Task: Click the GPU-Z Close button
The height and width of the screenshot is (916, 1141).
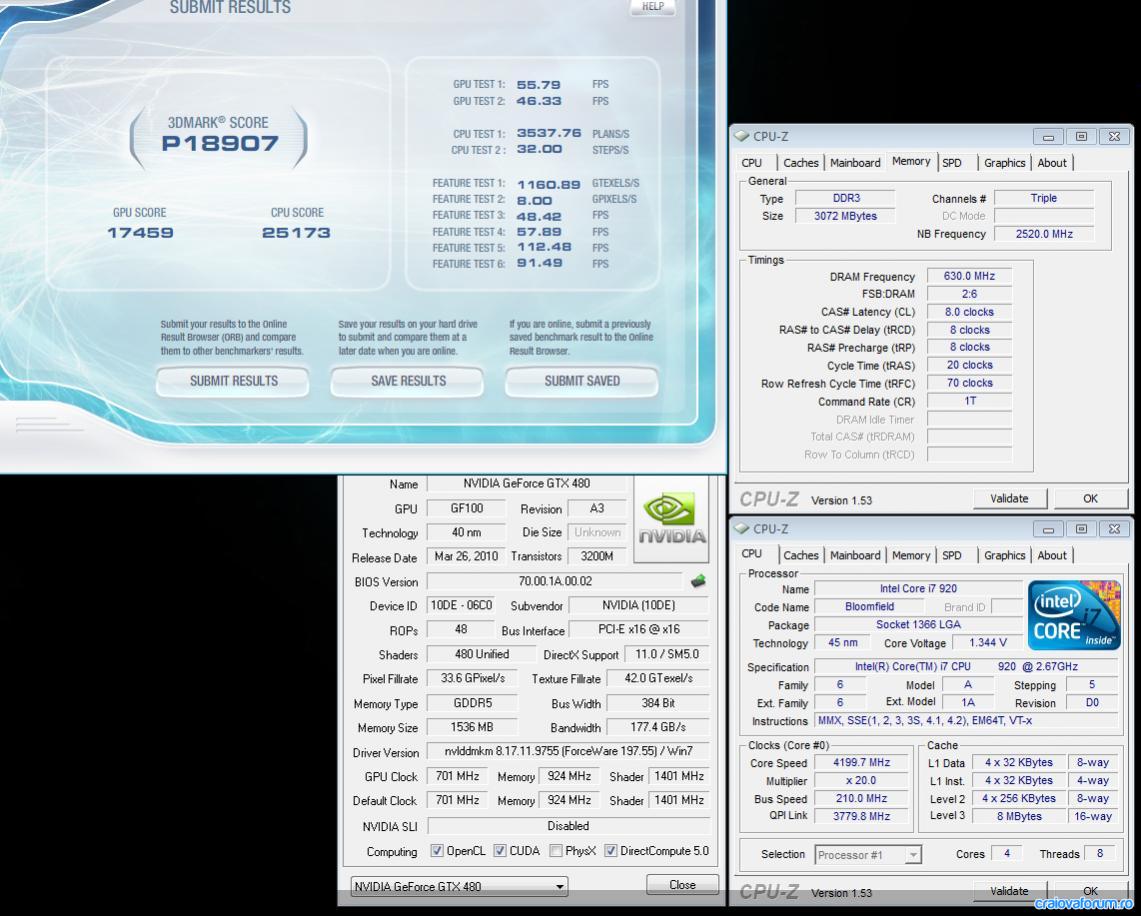Action: (682, 885)
